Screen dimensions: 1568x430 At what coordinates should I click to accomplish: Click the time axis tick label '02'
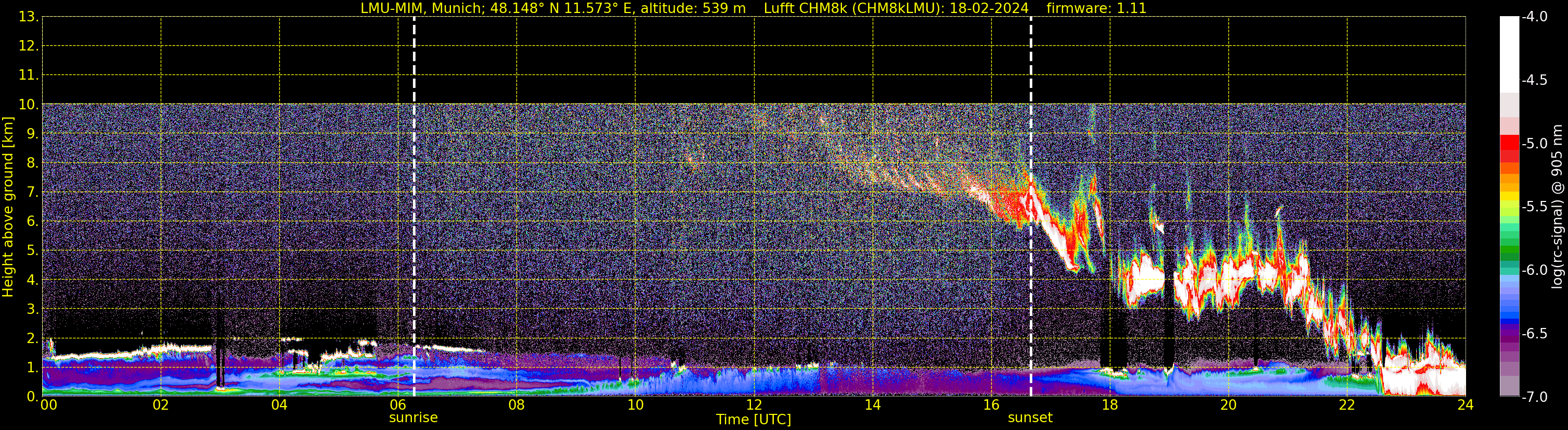click(x=160, y=406)
